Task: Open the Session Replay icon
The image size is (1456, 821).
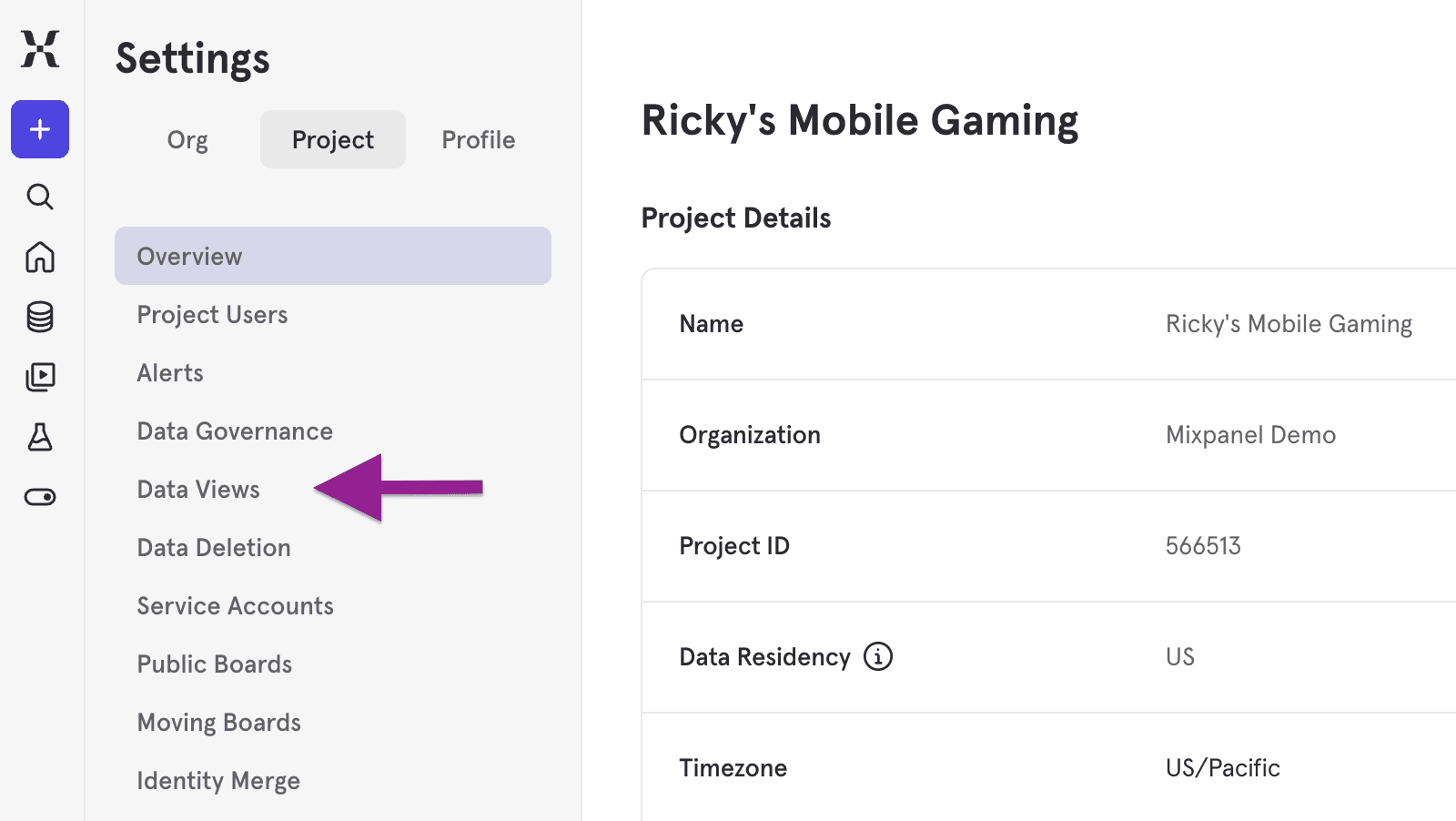Action: (x=39, y=376)
